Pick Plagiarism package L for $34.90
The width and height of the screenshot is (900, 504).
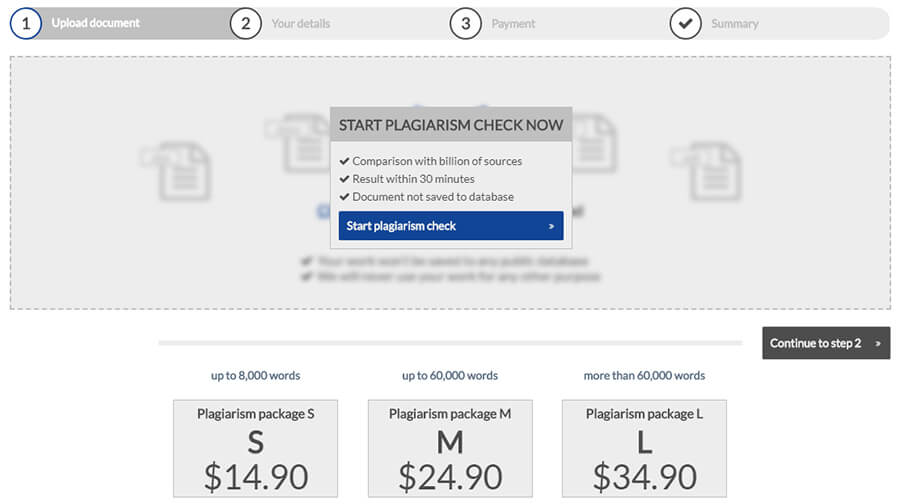click(644, 448)
